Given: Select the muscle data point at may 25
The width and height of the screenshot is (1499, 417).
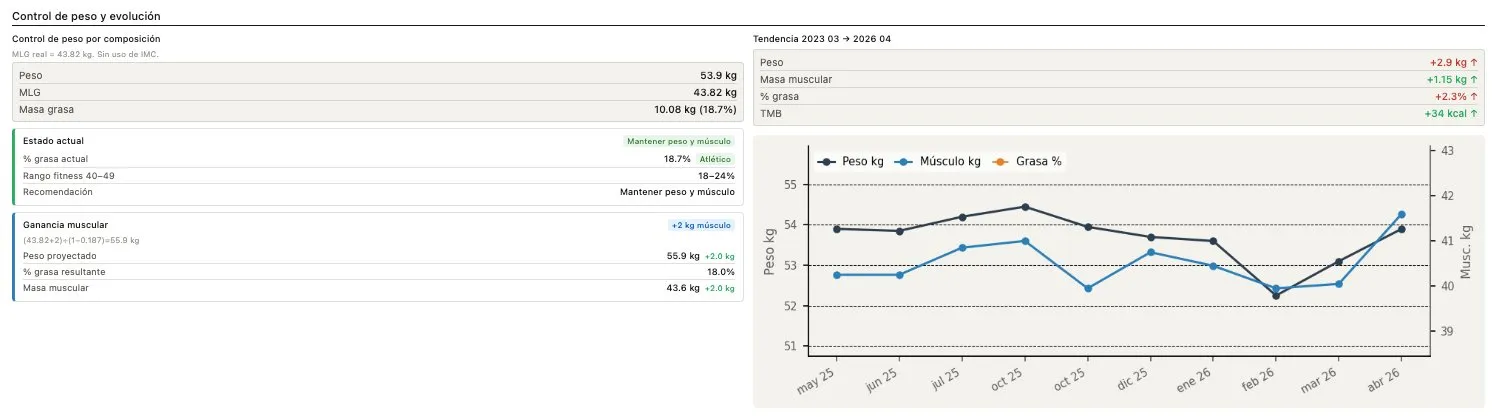Looking at the screenshot, I should [x=836, y=275].
